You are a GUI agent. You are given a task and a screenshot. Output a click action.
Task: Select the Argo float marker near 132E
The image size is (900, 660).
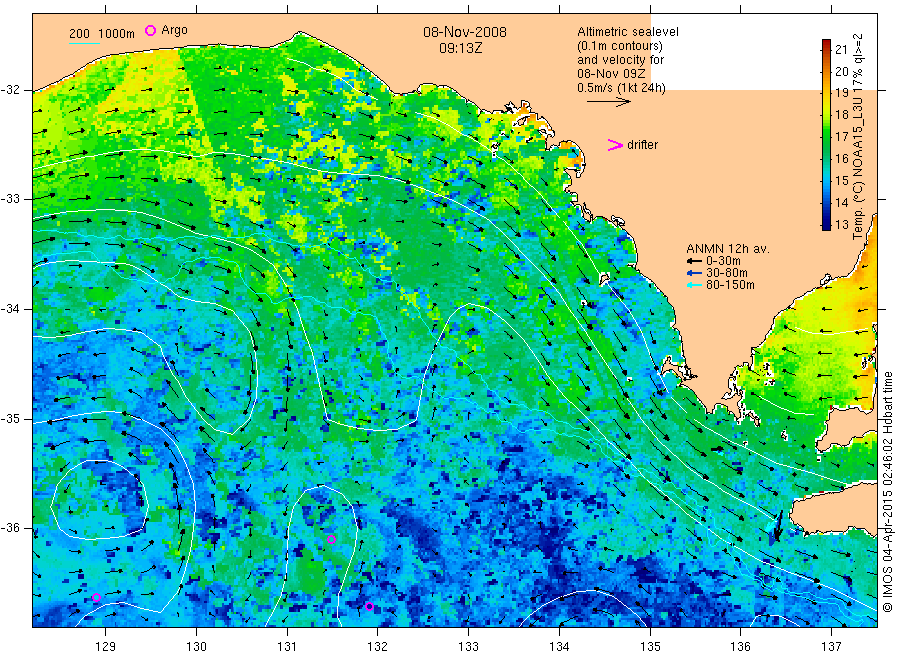tap(369, 607)
